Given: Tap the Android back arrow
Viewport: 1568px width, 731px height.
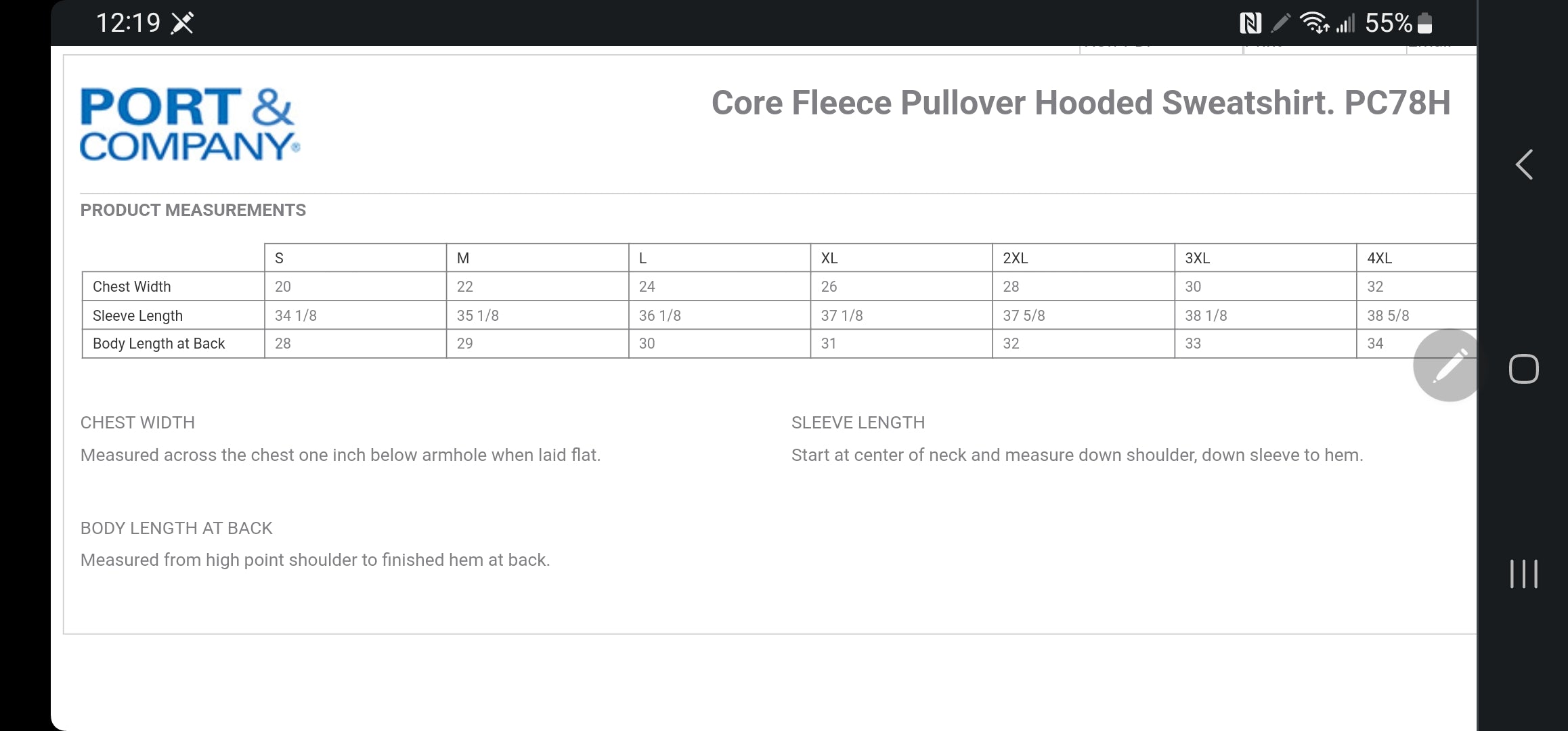Looking at the screenshot, I should coord(1524,164).
